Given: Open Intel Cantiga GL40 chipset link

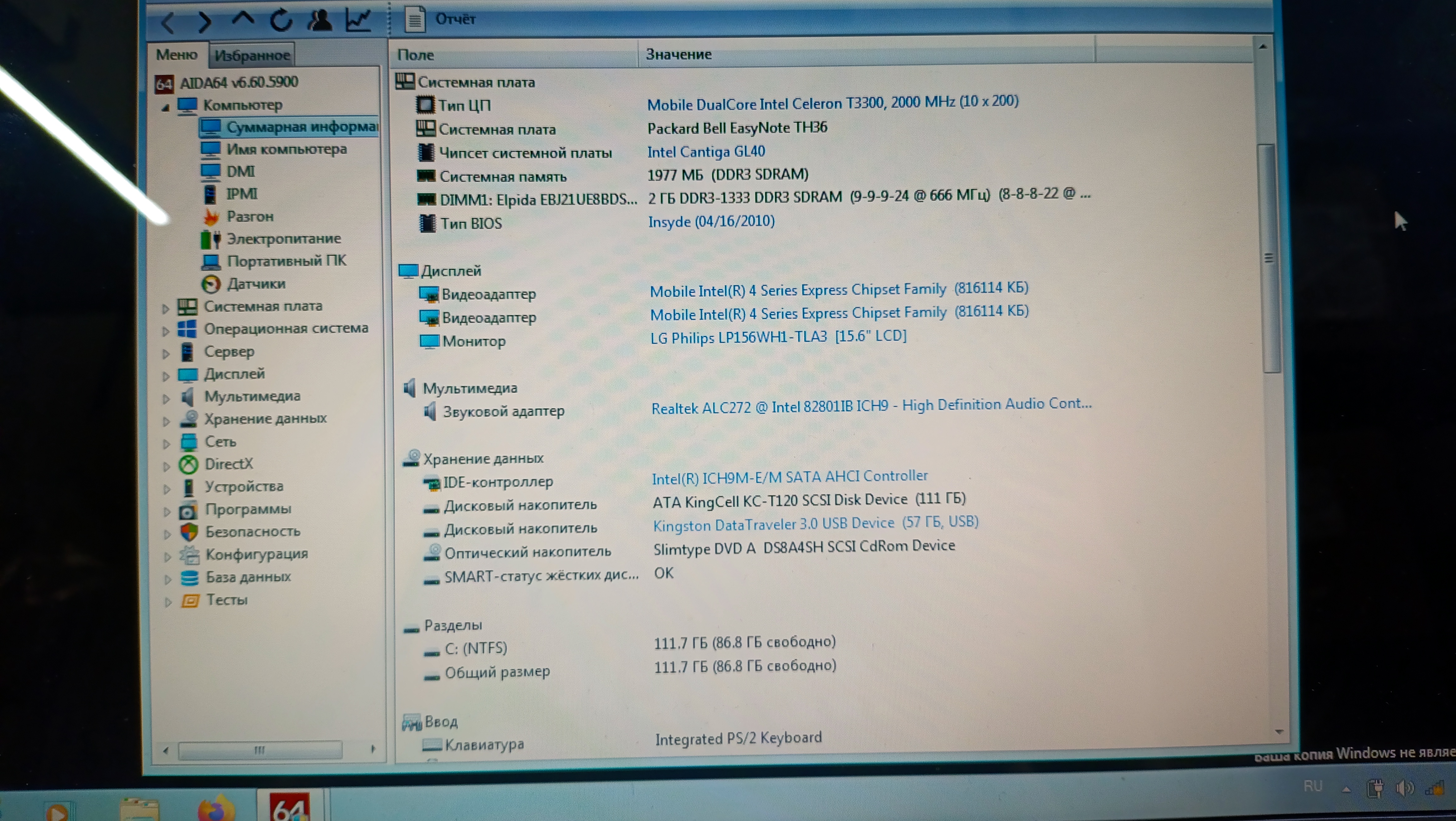Looking at the screenshot, I should pos(706,151).
